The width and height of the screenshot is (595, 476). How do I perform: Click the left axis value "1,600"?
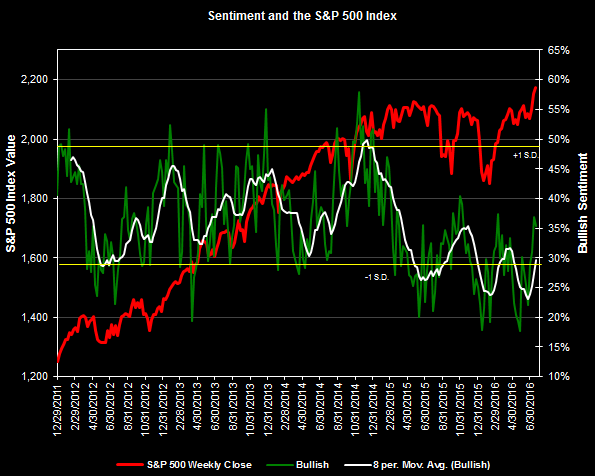[x=34, y=258]
